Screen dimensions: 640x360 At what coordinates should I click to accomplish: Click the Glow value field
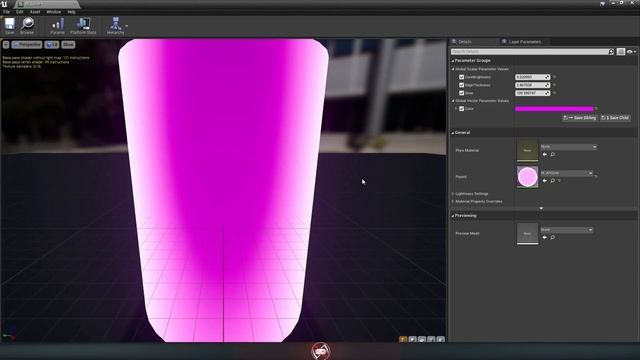(x=532, y=93)
